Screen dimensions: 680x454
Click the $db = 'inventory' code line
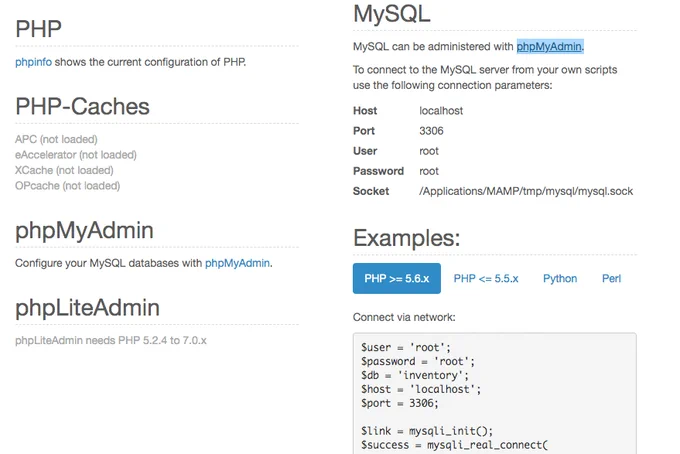(415, 375)
